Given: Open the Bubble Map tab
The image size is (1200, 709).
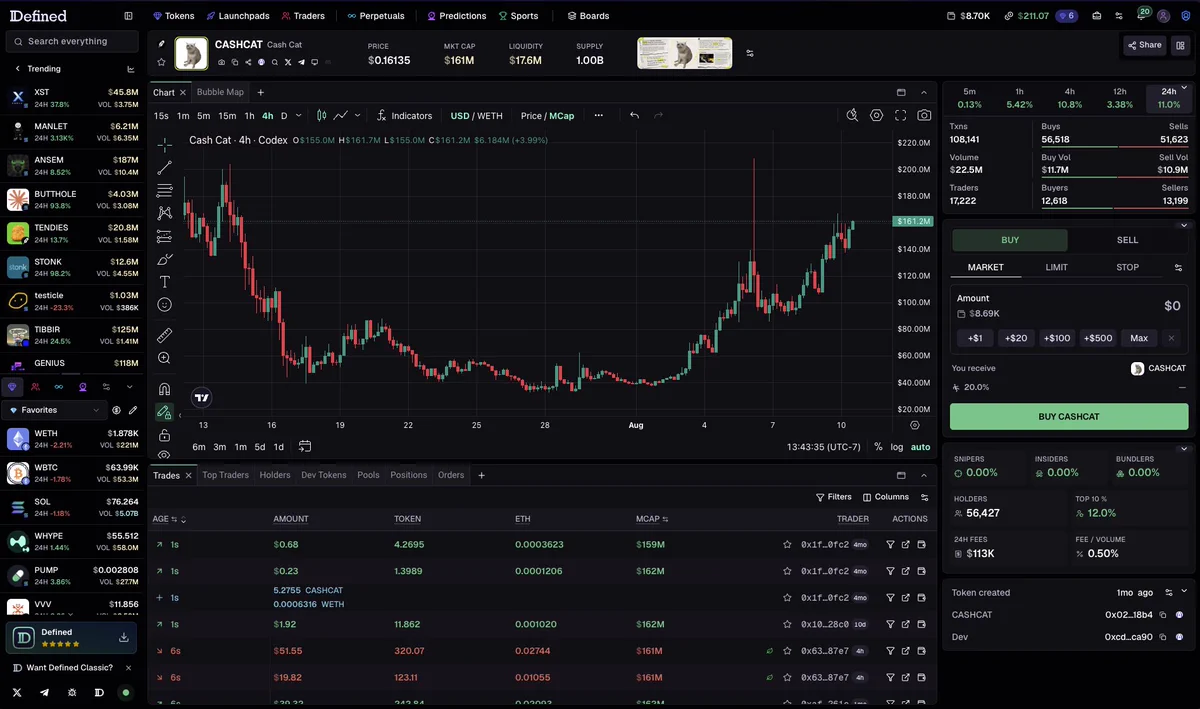Looking at the screenshot, I should tap(220, 92).
